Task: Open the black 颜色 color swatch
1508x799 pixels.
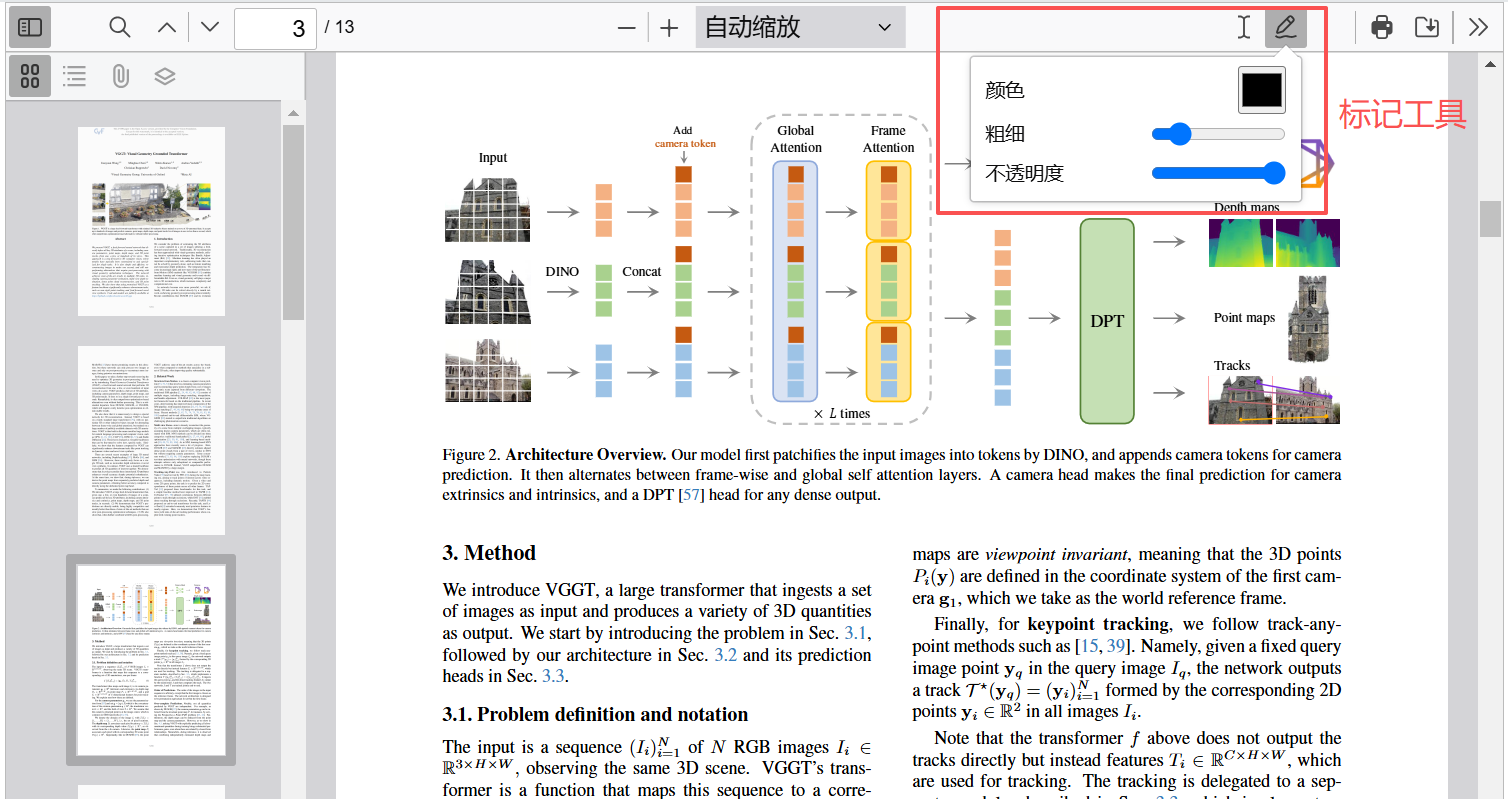Action: [x=1261, y=90]
